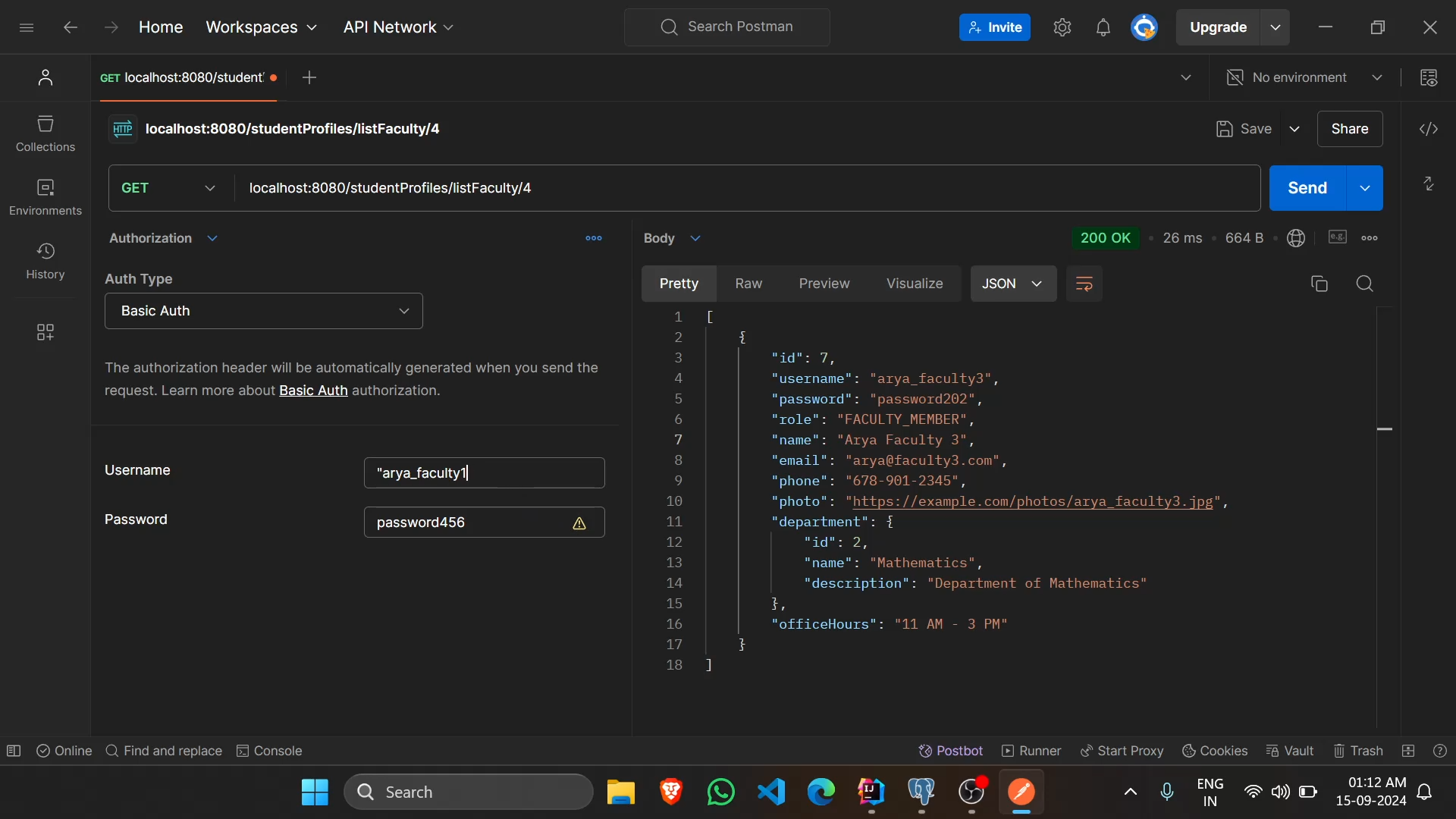Add a new request tab

(309, 77)
